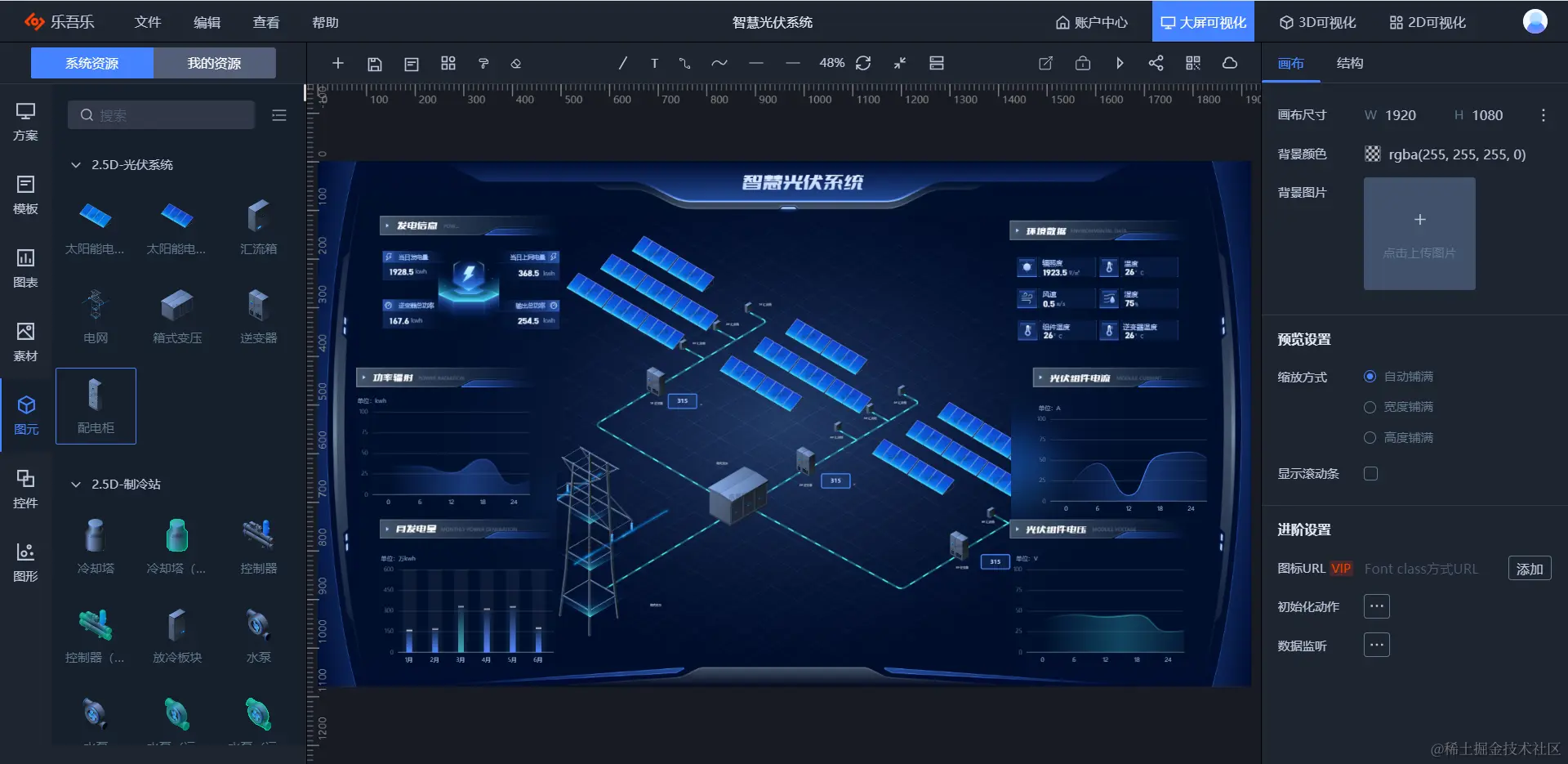Select the 配电柜 component thumbnail

coord(96,406)
